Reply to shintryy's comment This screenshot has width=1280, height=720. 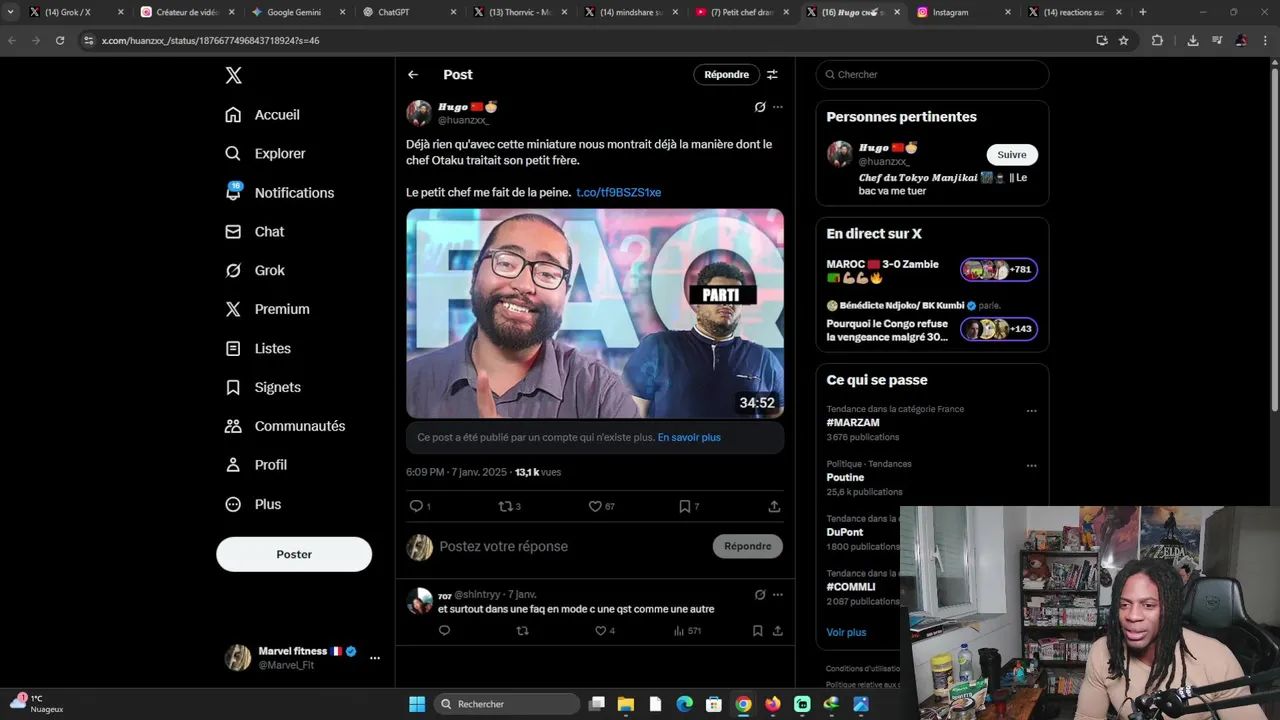pyautogui.click(x=444, y=631)
